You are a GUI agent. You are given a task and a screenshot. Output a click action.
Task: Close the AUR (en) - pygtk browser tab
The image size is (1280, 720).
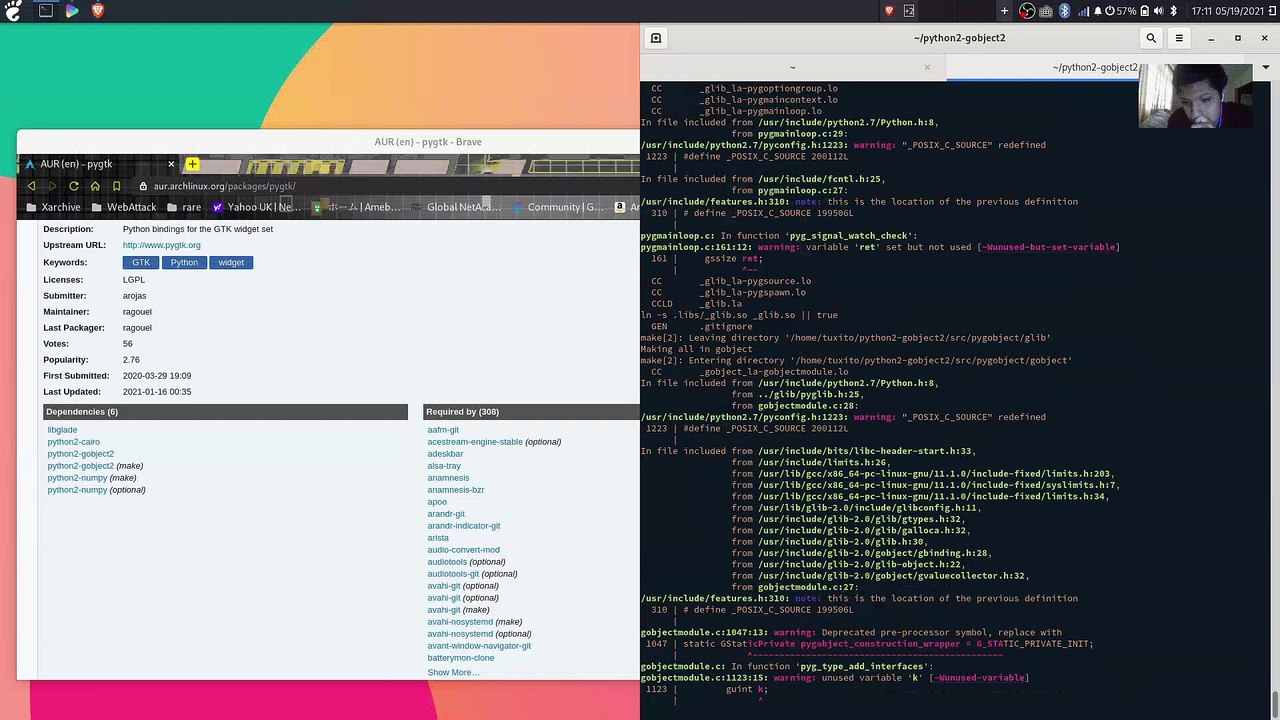tap(171, 164)
